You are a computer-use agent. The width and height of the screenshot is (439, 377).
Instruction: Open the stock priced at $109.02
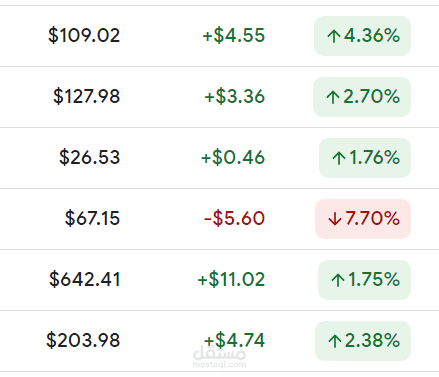click(x=84, y=36)
